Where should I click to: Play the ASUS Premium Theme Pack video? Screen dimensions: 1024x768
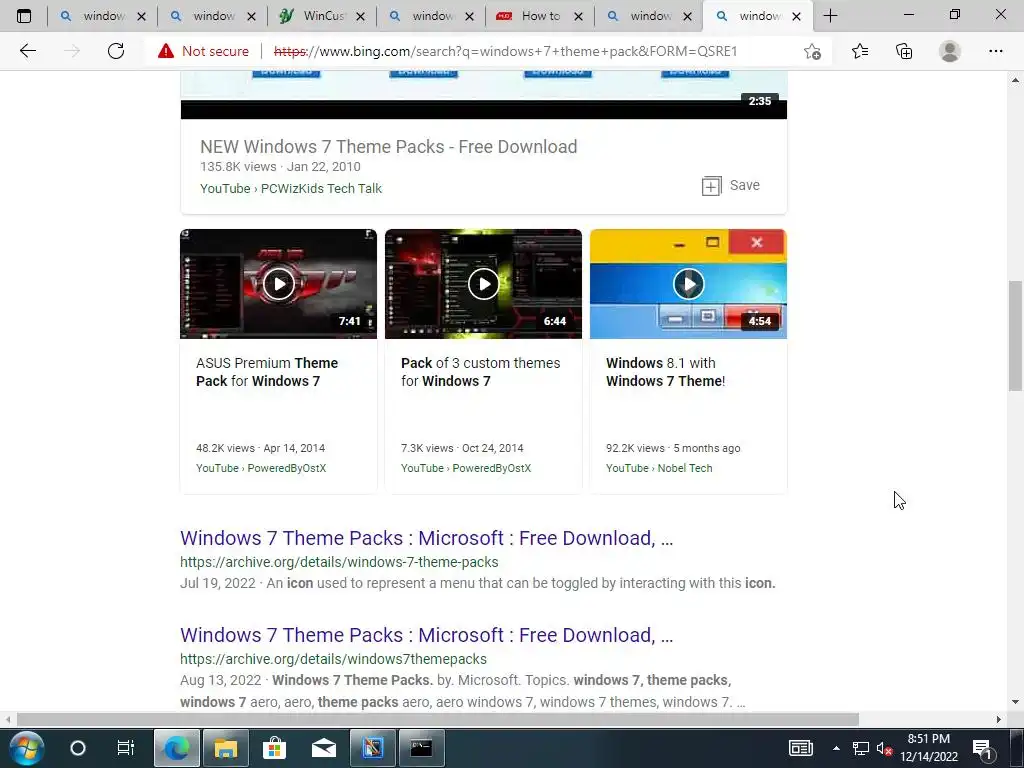tap(278, 283)
